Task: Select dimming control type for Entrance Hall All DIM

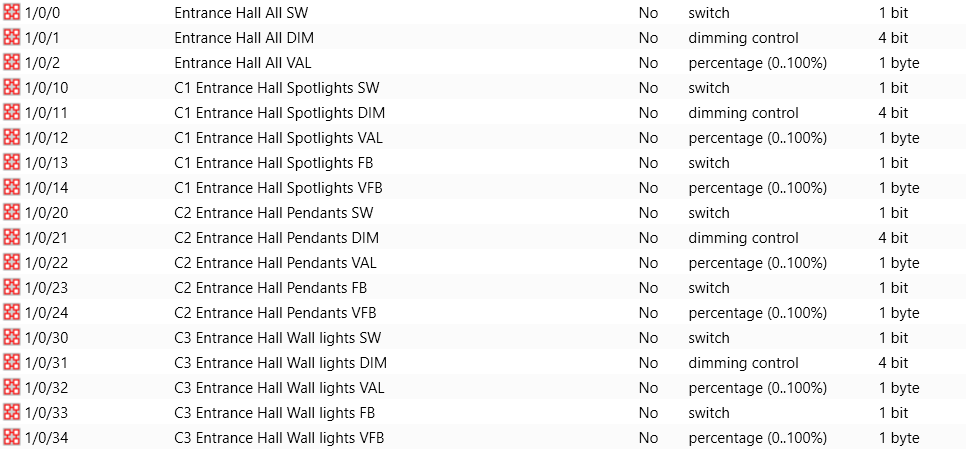Action: 743,38
